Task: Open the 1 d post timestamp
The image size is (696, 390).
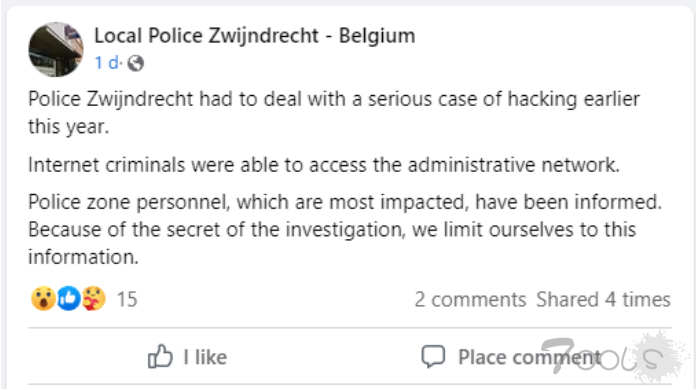Action: pos(107,63)
